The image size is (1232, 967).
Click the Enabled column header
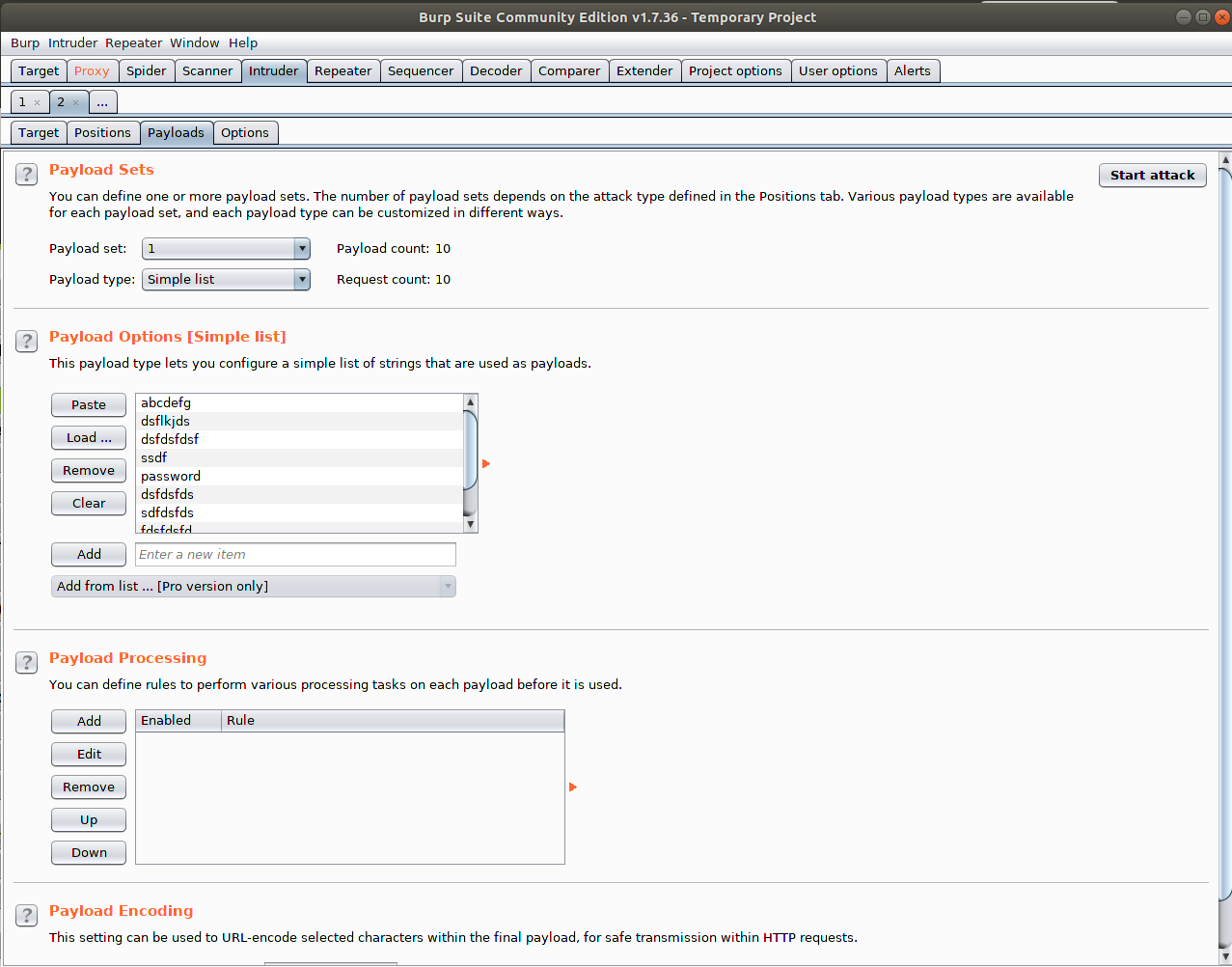(178, 721)
